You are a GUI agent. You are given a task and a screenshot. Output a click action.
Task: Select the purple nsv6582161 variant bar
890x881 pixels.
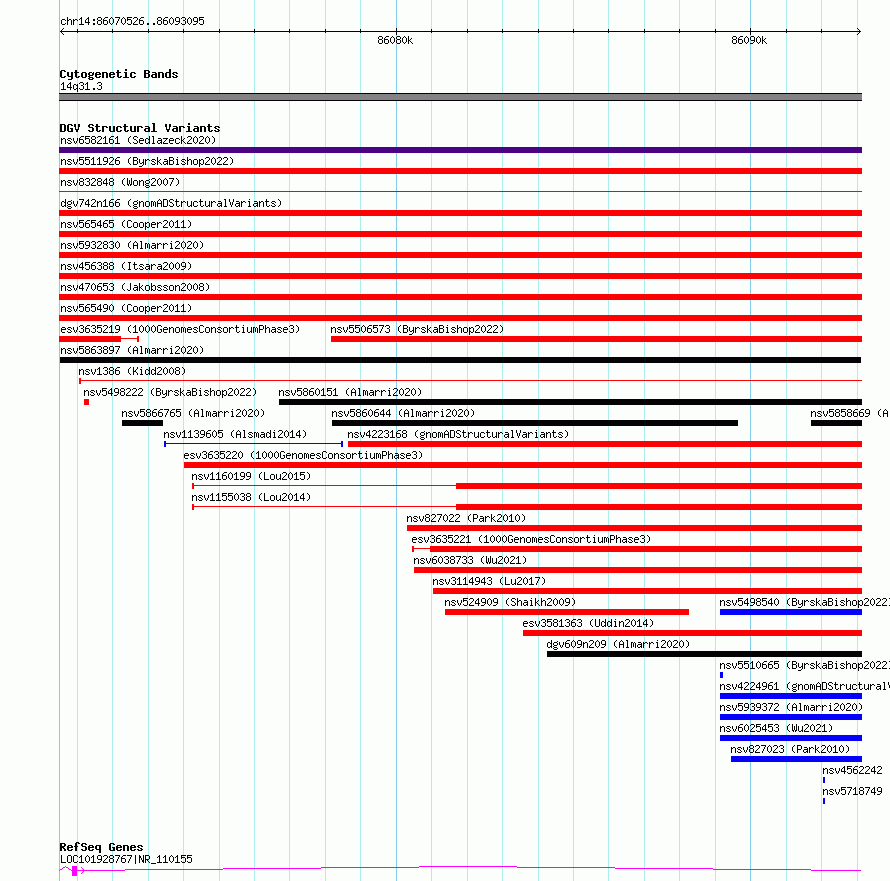tap(460, 150)
